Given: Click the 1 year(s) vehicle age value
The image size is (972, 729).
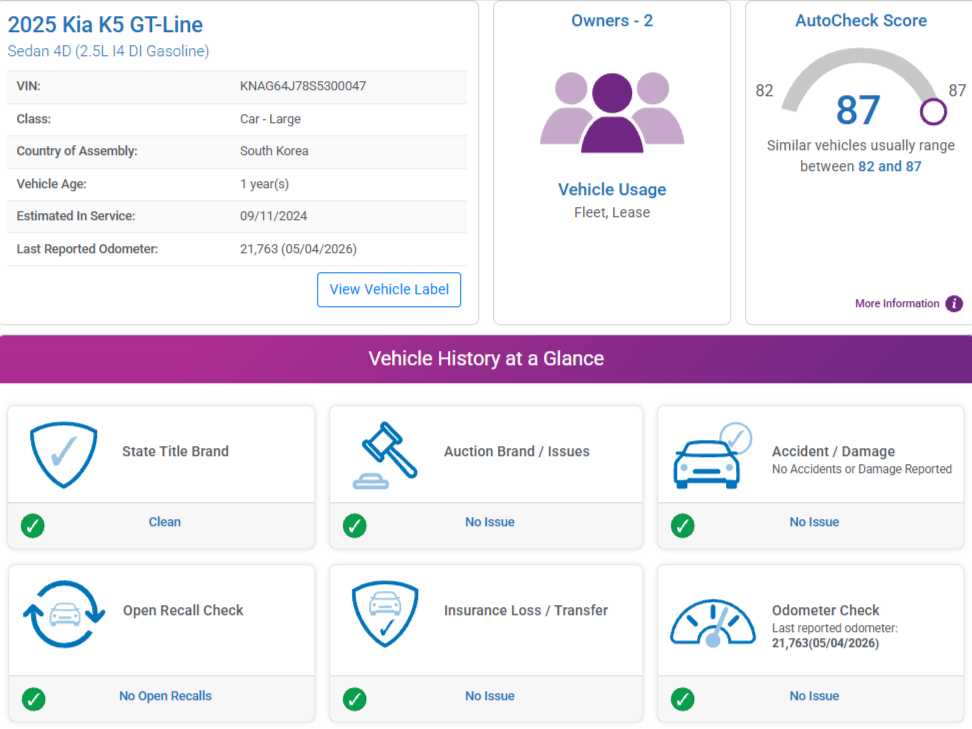Looking at the screenshot, I should click(x=264, y=184).
